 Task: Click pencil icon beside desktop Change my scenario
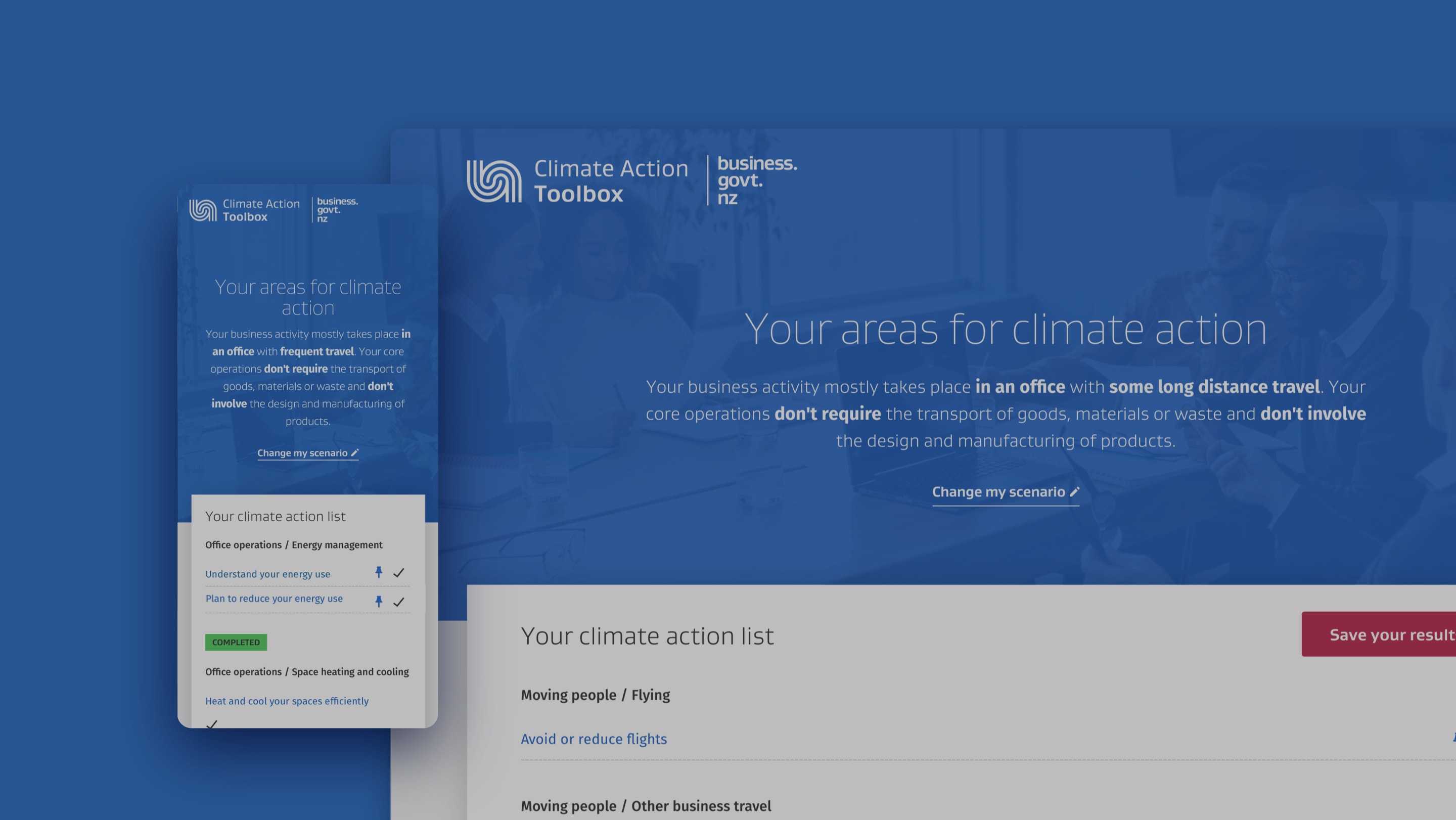click(1074, 492)
